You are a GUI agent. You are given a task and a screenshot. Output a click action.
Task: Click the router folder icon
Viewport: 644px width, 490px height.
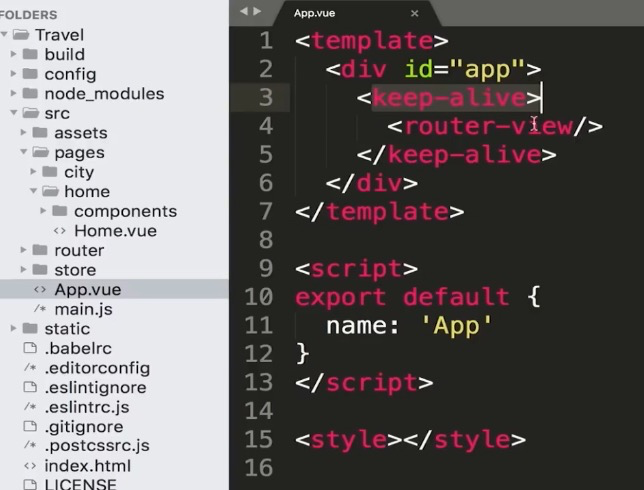coord(40,250)
